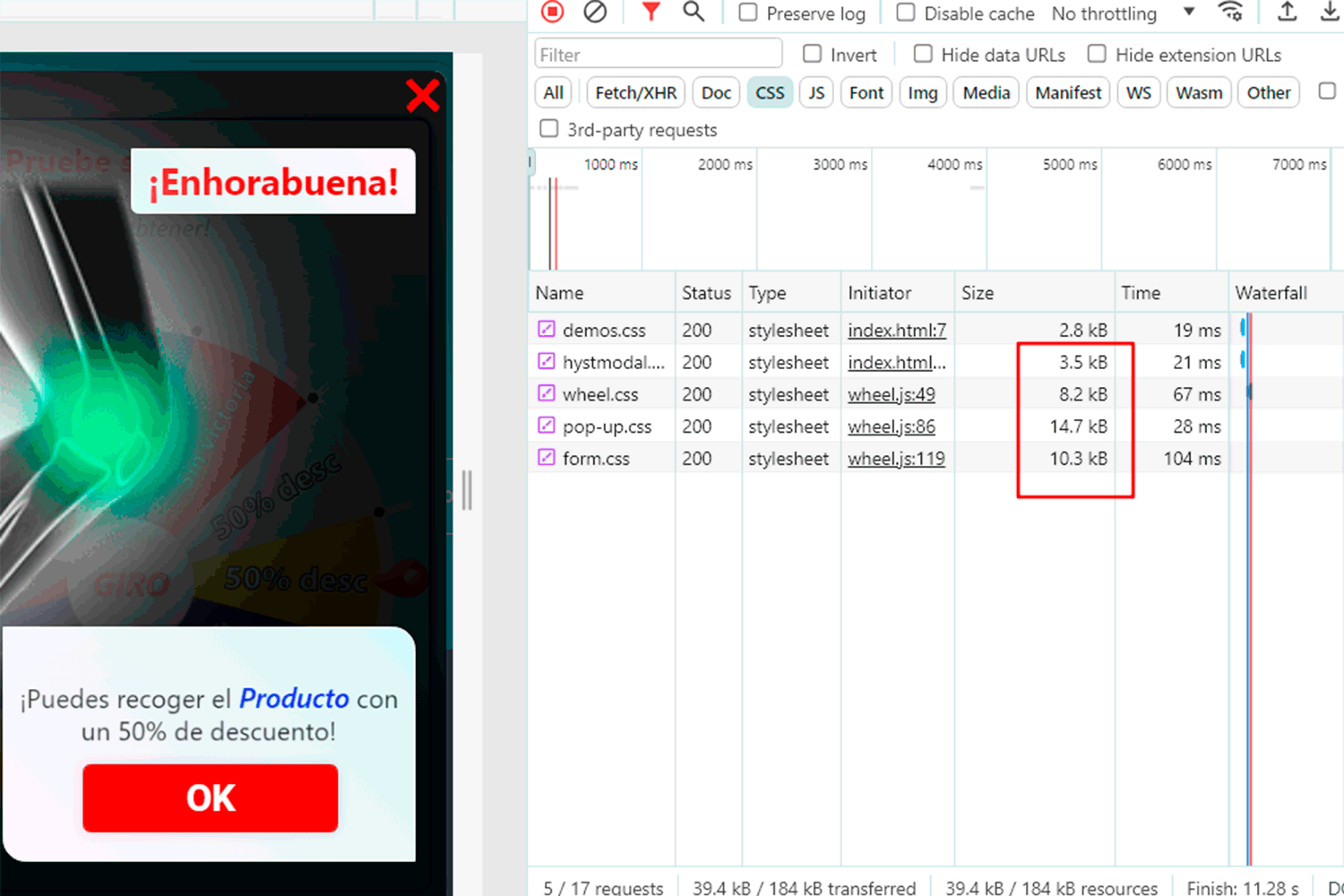Open the No throttling dropdown
Viewport: 1344px width, 896px height.
pyautogui.click(x=1123, y=13)
